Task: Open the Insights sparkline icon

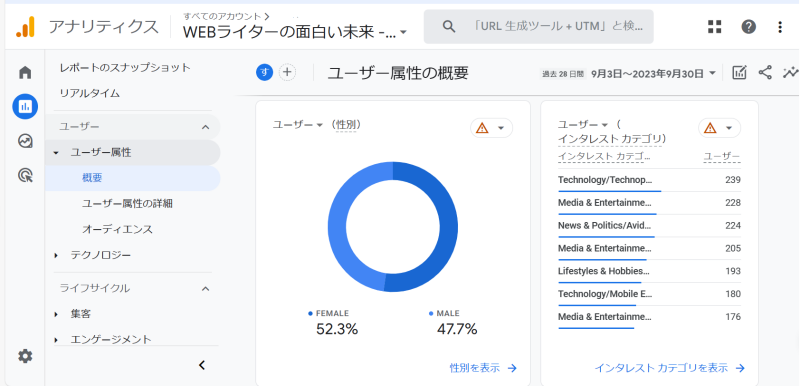Action: tap(790, 73)
